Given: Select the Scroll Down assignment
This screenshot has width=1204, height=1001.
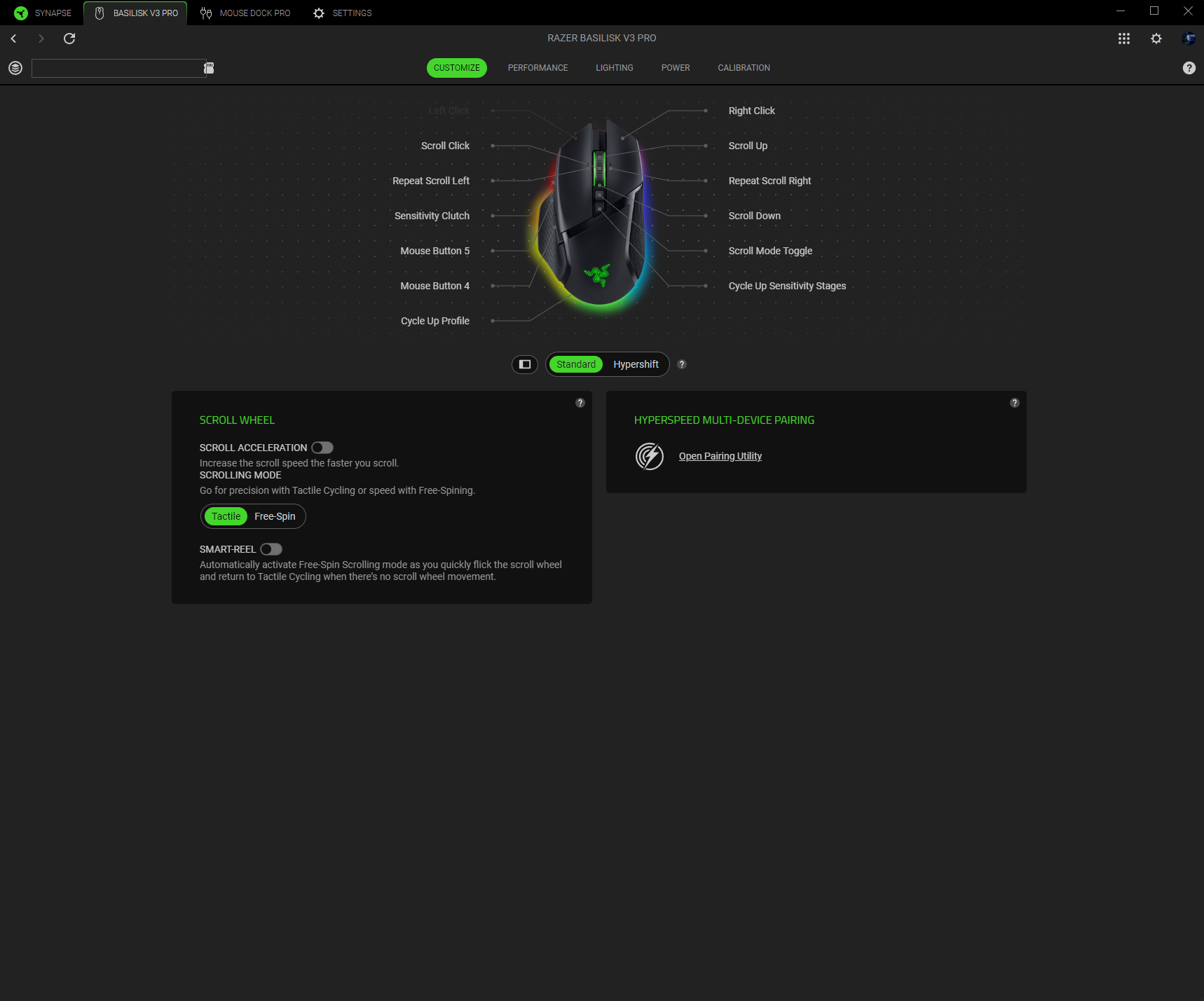Looking at the screenshot, I should tap(754, 216).
